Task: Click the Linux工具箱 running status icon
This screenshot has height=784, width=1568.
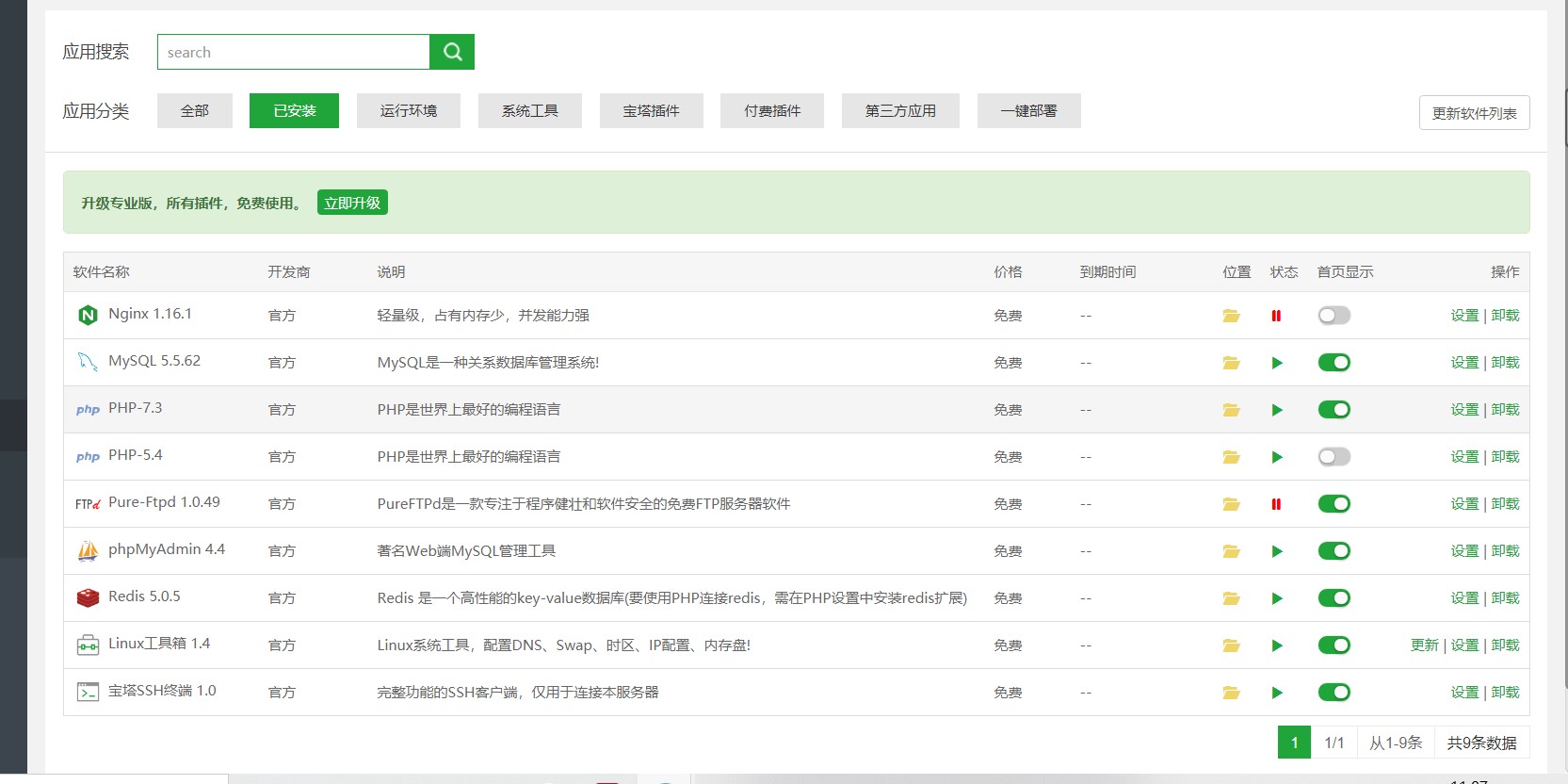Action: click(x=1277, y=645)
